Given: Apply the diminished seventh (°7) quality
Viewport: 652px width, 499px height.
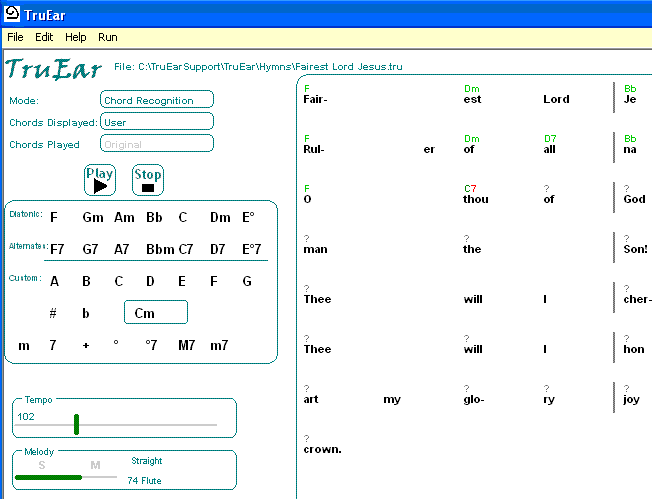Looking at the screenshot, I should coord(151,345).
